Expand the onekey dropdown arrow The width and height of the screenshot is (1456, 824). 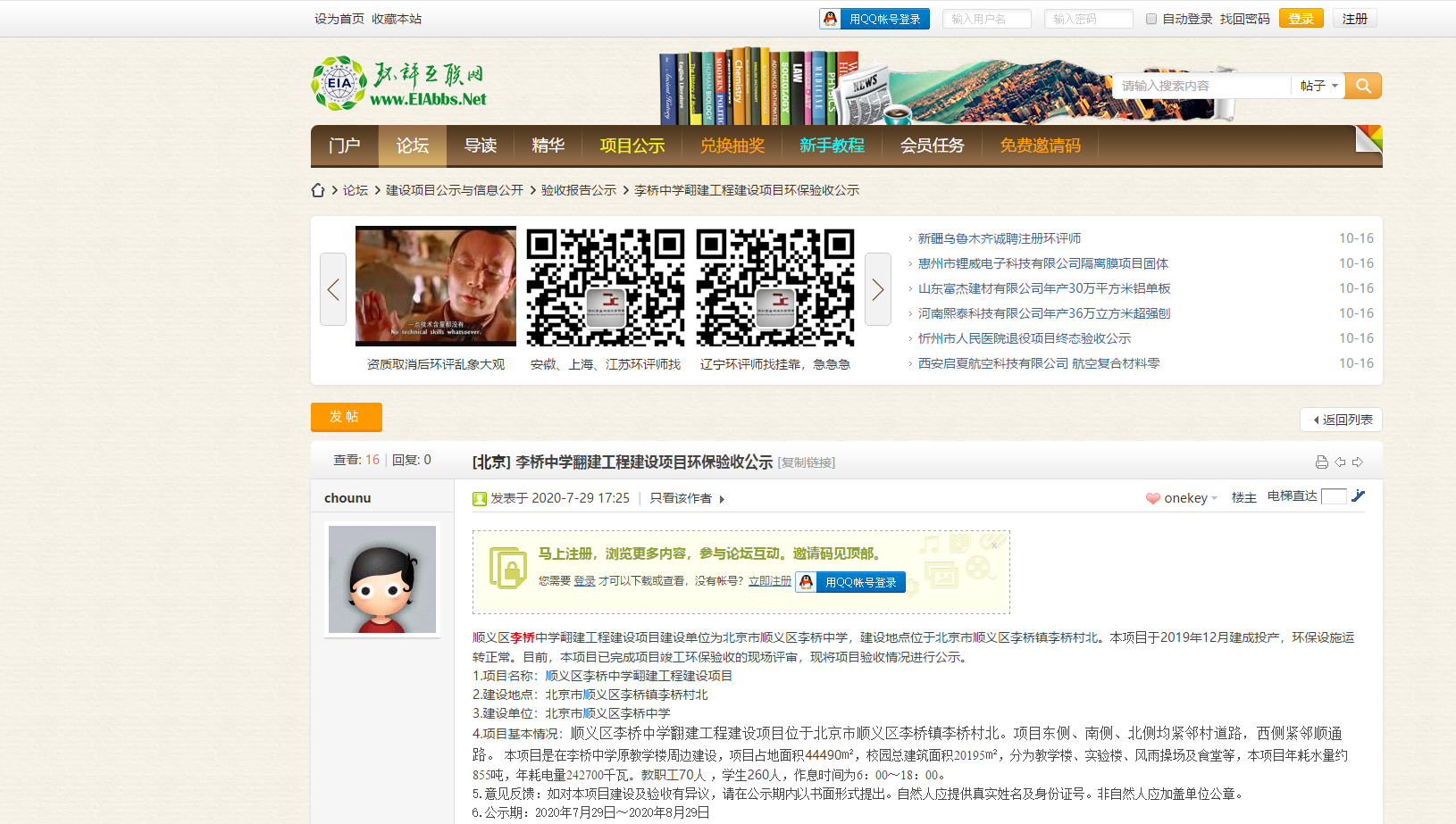[x=1215, y=499]
